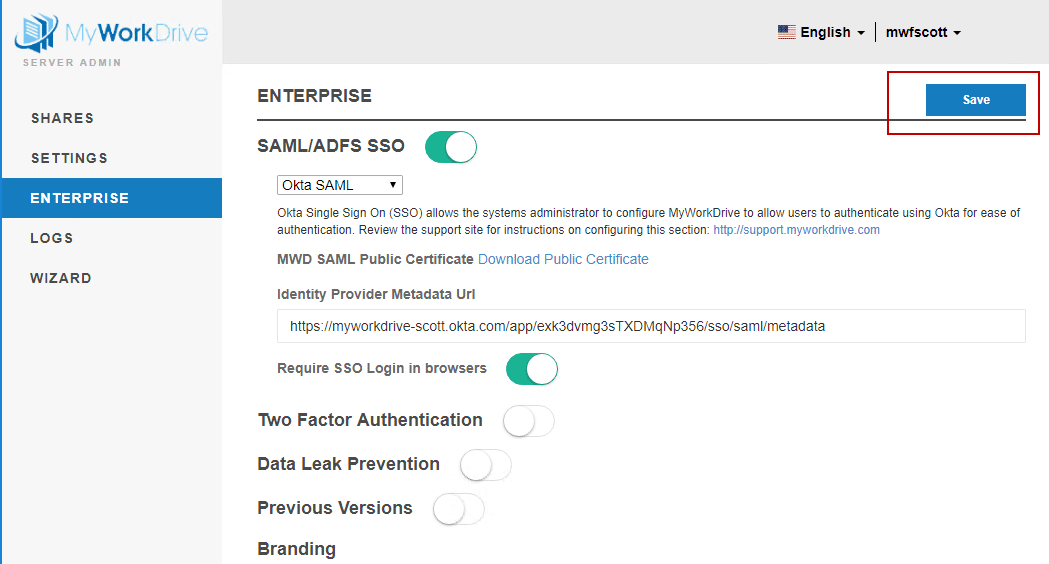
Task: Turn off Require SSO Login in browsers
Action: [532, 369]
